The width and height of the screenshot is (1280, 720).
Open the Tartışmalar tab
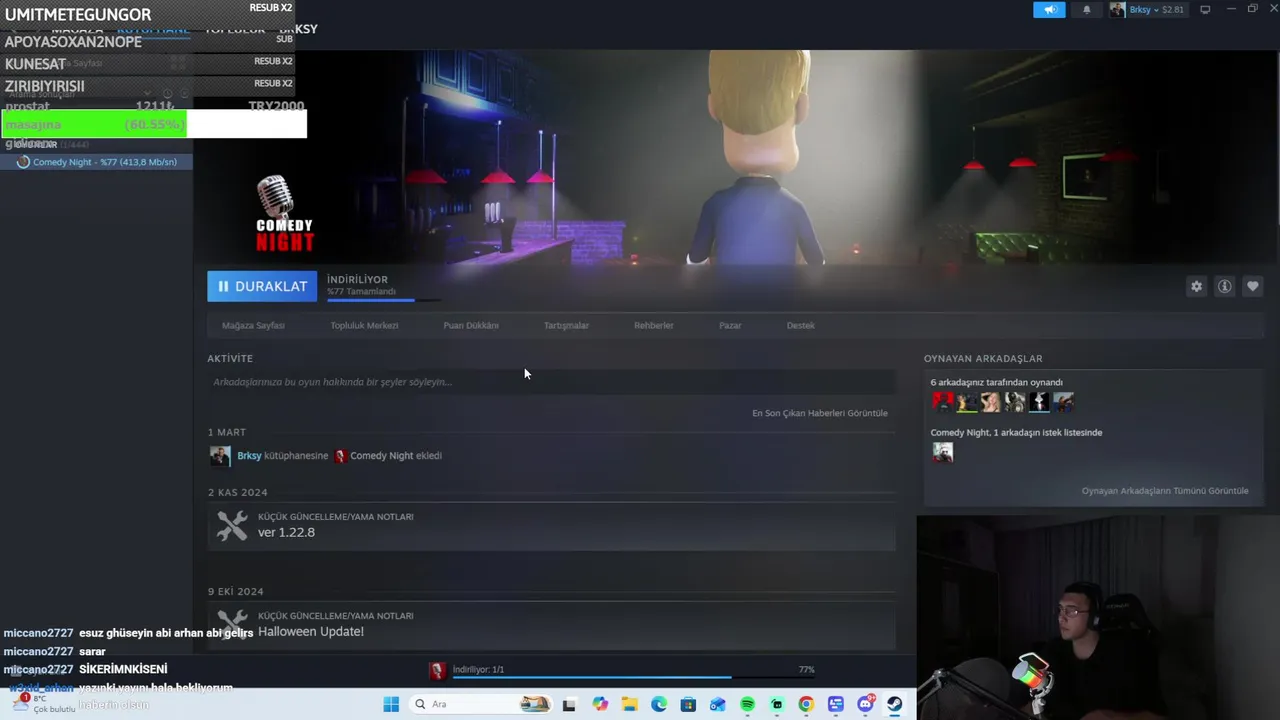click(x=566, y=325)
